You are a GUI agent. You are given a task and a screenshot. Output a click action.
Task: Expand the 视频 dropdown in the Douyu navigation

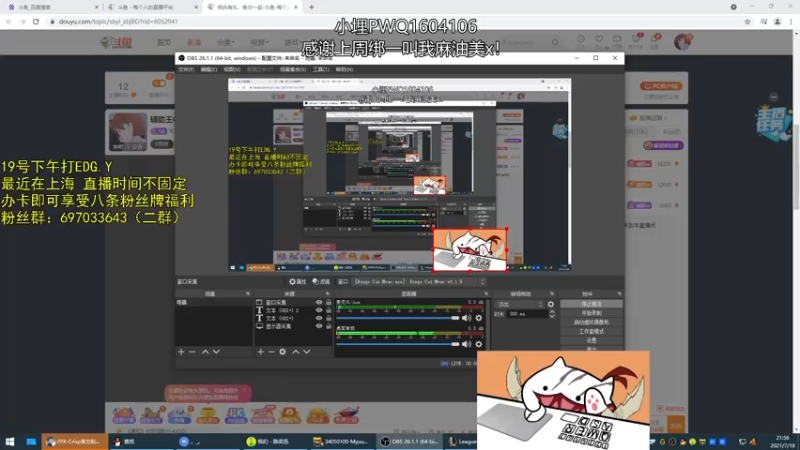pos(259,42)
